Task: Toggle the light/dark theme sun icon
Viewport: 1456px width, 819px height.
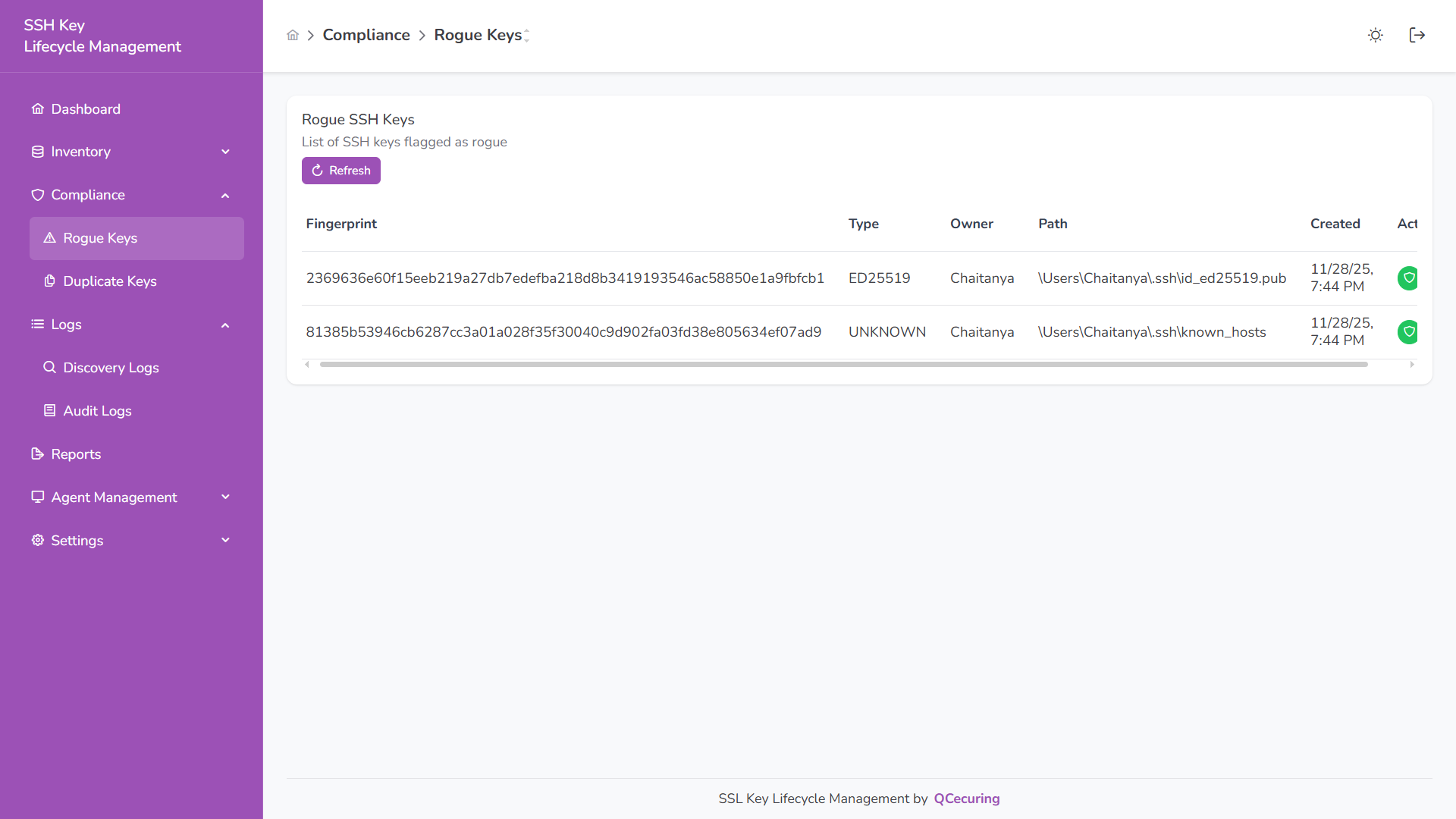Action: click(1375, 35)
